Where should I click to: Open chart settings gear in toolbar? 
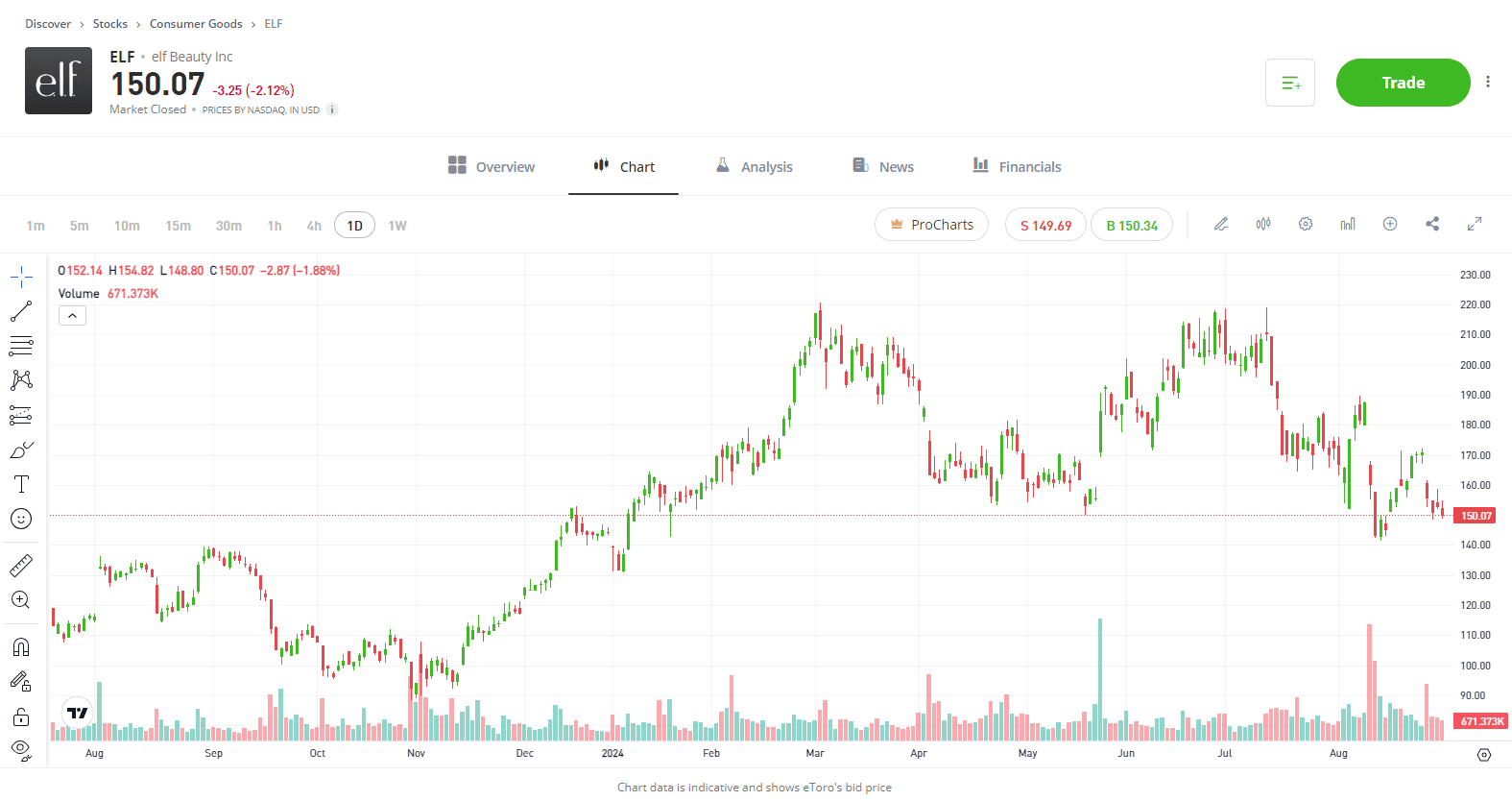(1306, 224)
